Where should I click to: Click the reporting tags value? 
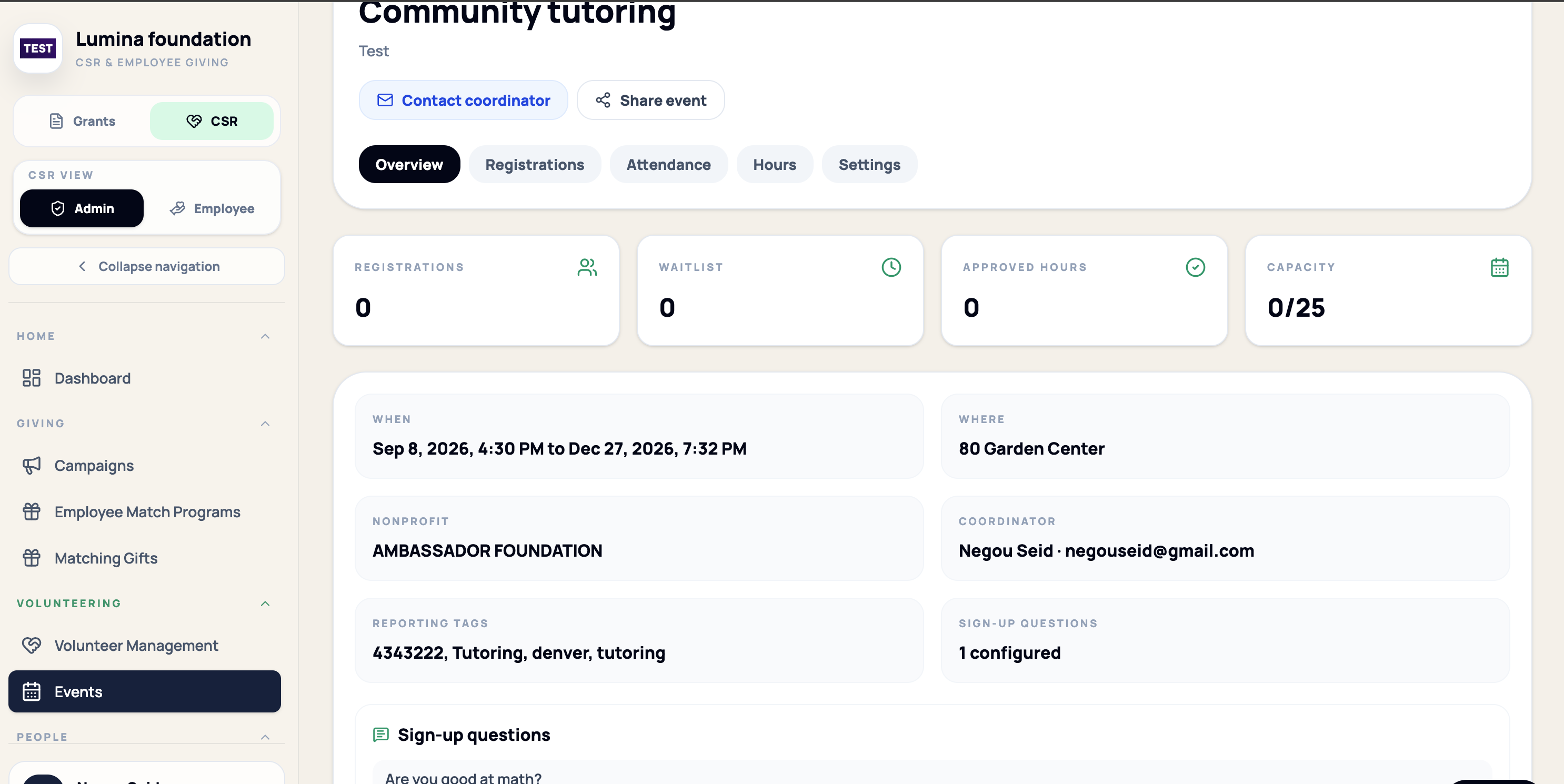point(518,652)
